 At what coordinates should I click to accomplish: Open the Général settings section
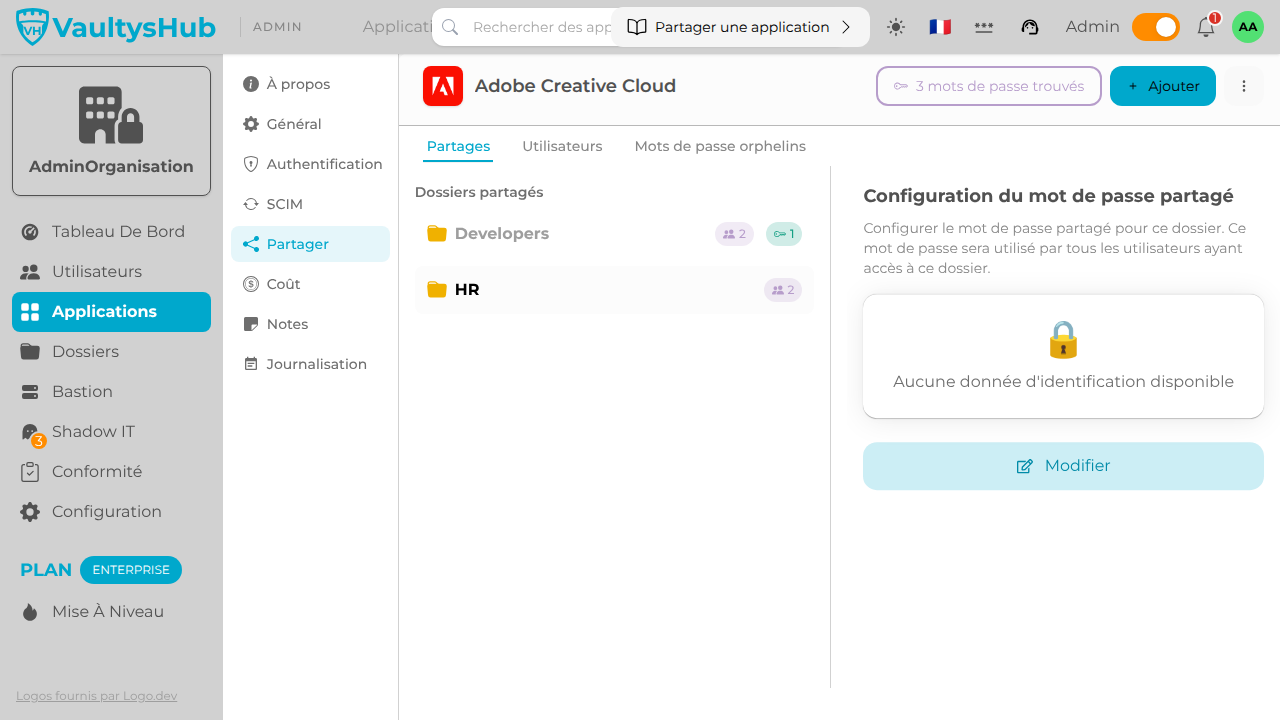[310, 124]
